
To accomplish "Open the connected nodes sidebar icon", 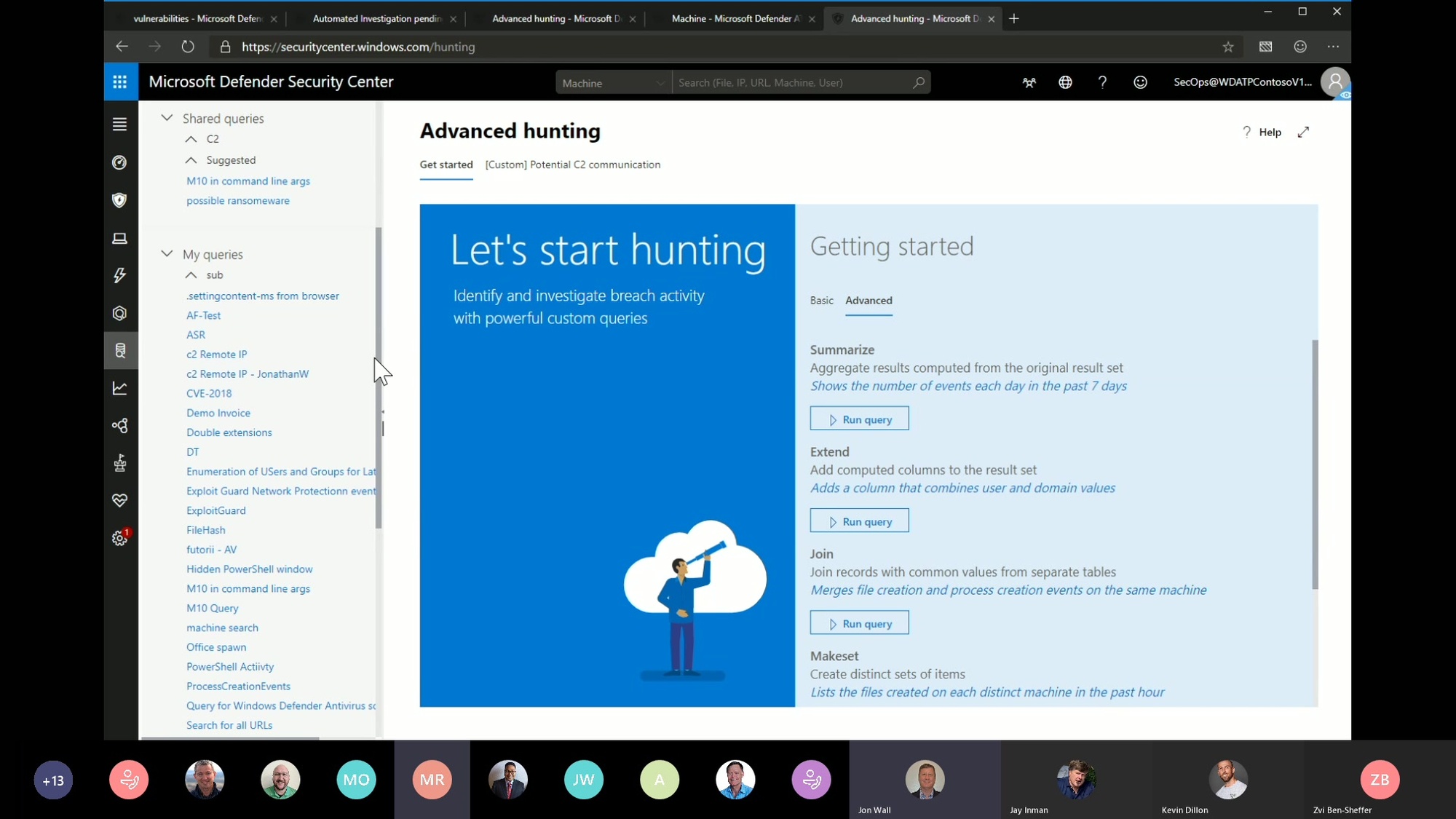I will coord(120,426).
